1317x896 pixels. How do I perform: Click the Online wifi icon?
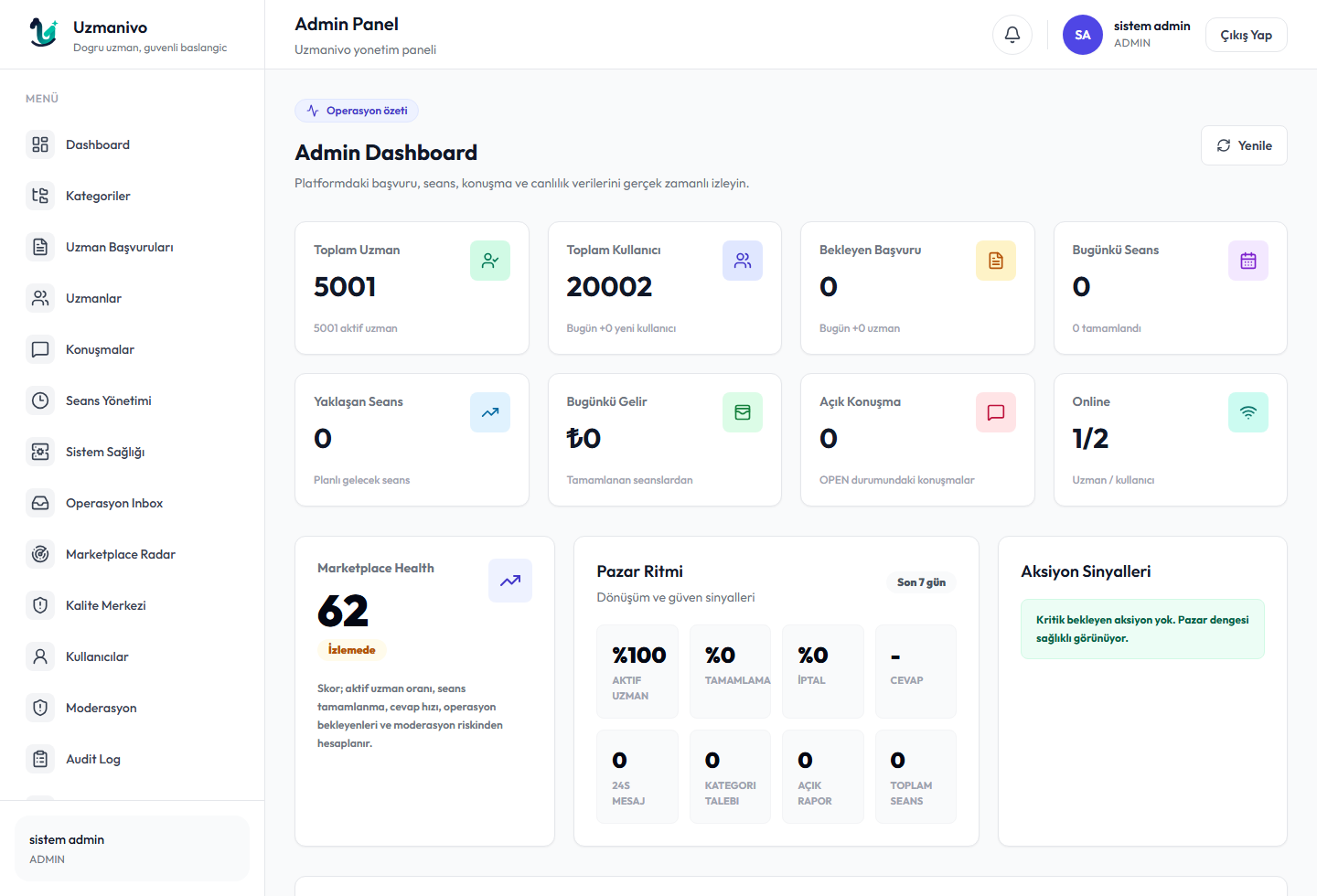(x=1248, y=412)
